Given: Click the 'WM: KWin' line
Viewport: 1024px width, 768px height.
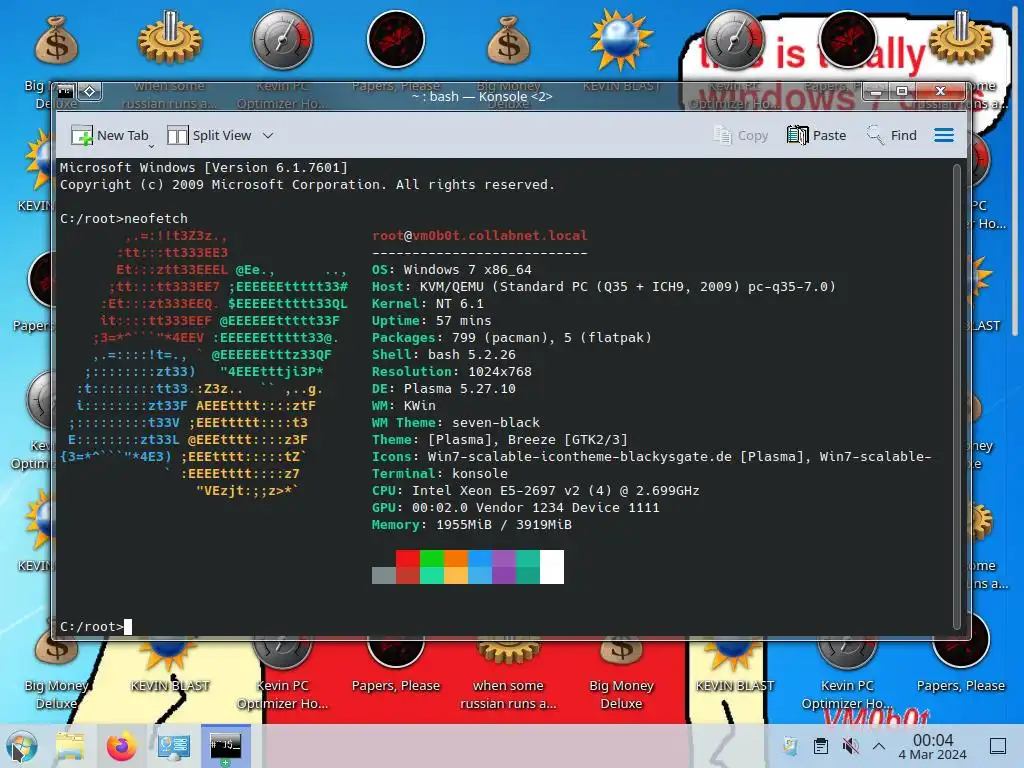Looking at the screenshot, I should pos(404,405).
